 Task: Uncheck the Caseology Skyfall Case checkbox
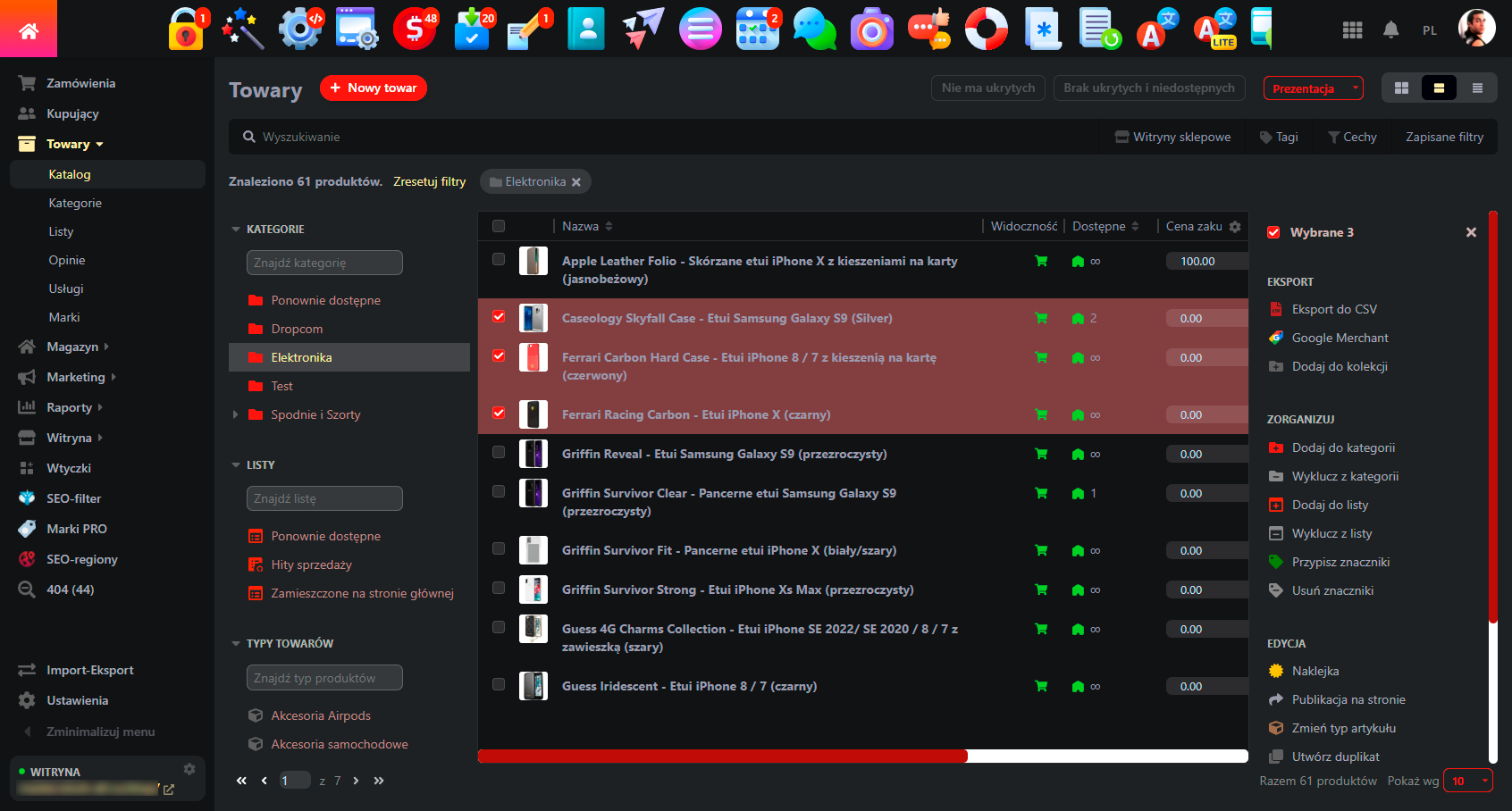pos(499,317)
